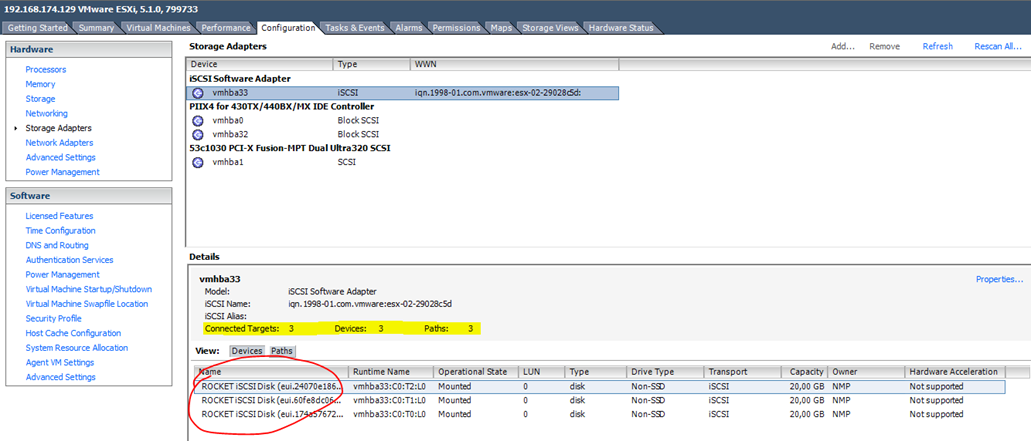Sort devices by Hardware Acceleration column

[x=955, y=371]
